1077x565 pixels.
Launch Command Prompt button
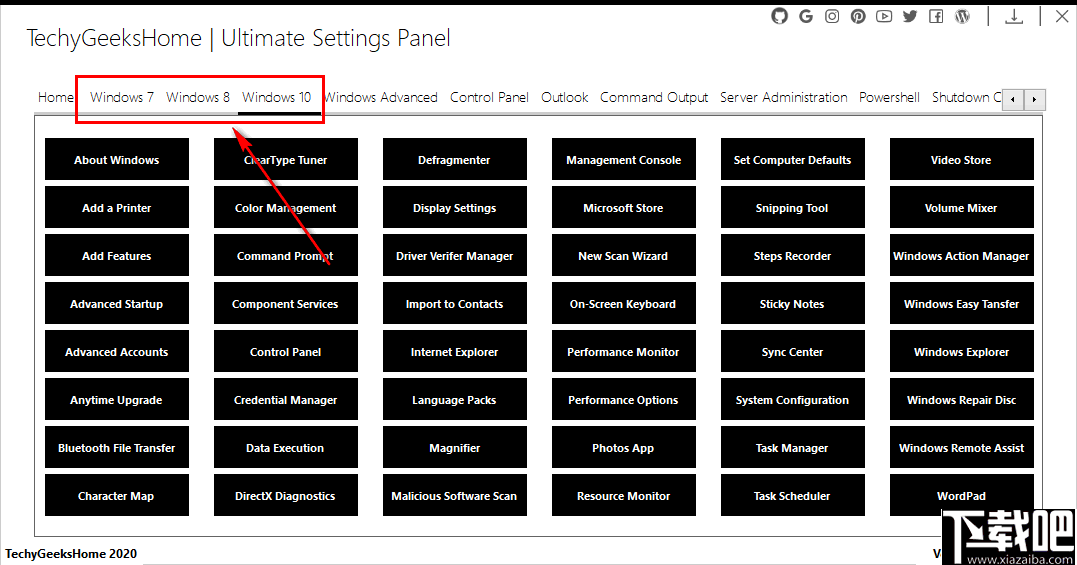point(286,255)
